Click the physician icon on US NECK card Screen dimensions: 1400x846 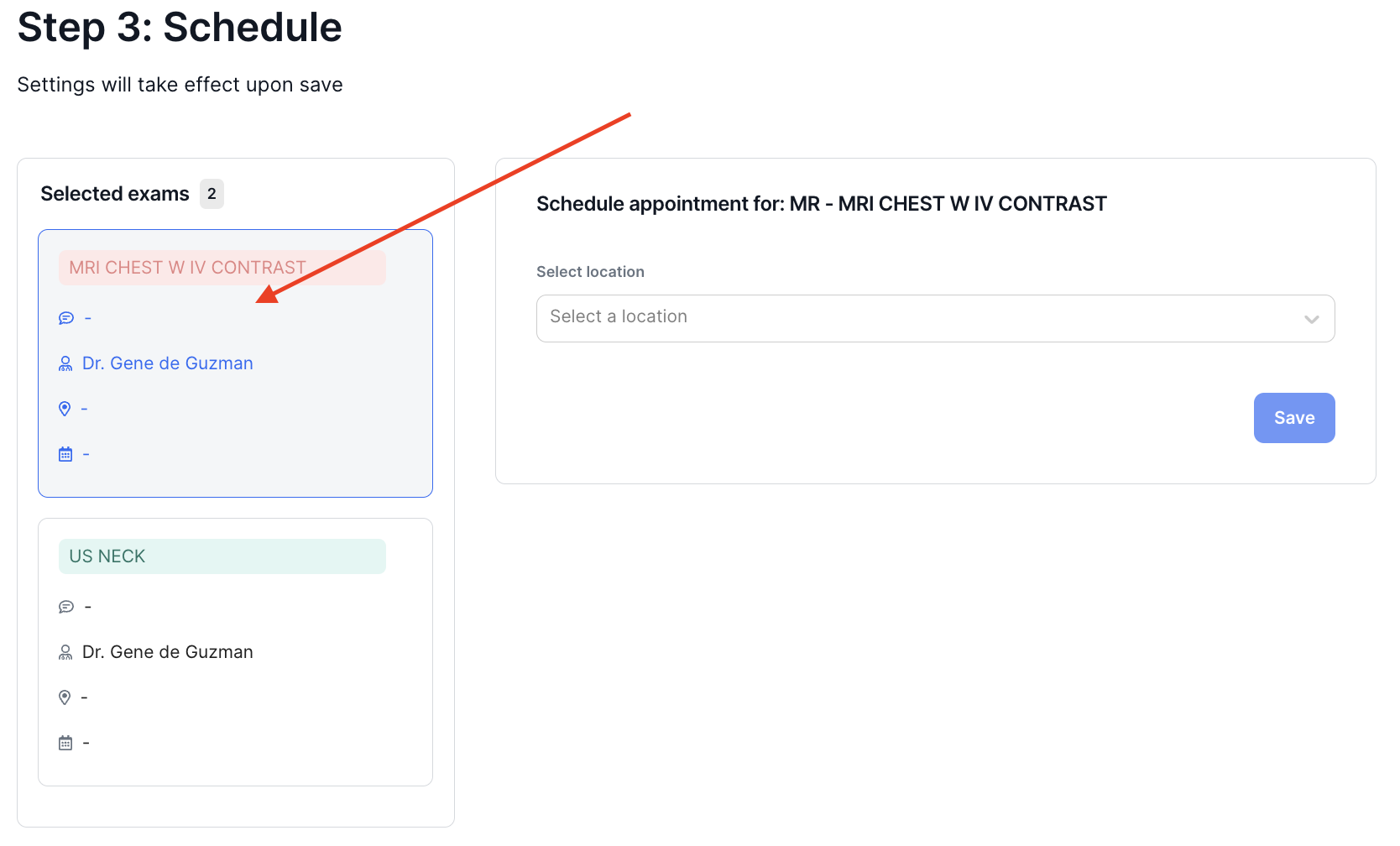(x=65, y=651)
